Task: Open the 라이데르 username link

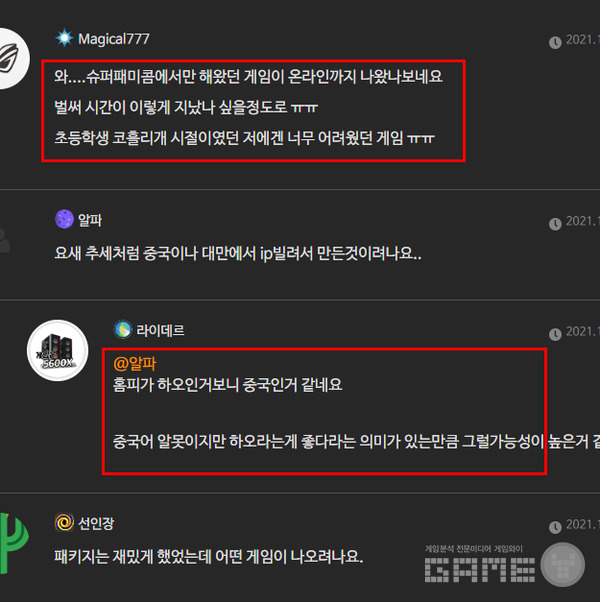Action: click(160, 331)
